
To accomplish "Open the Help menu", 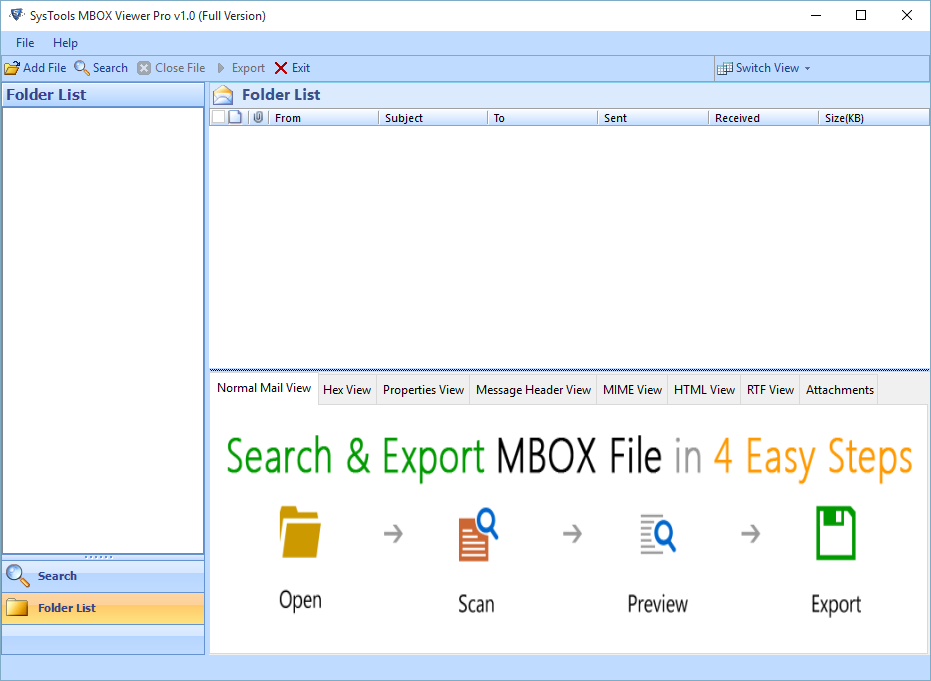I will tap(65, 43).
